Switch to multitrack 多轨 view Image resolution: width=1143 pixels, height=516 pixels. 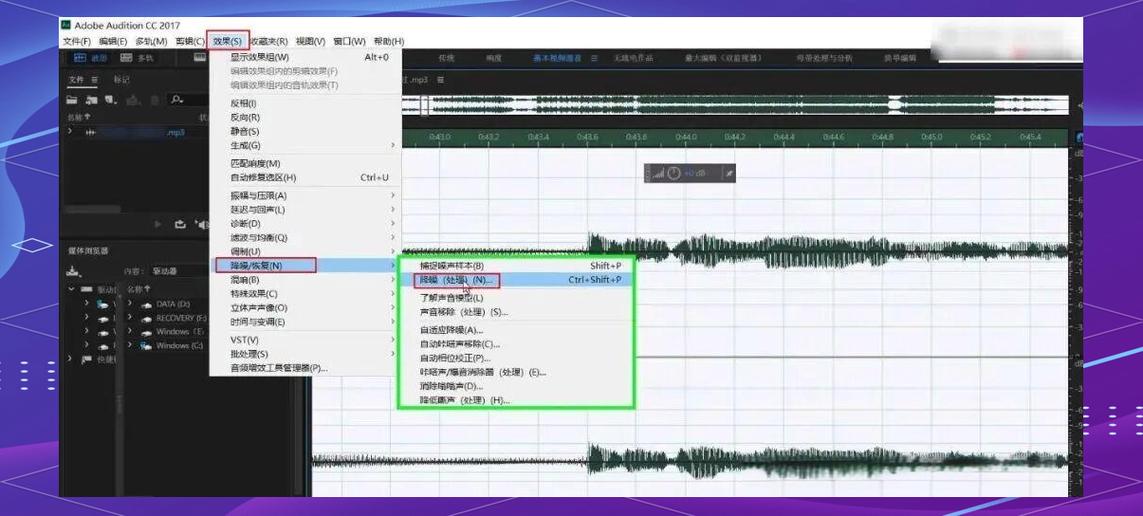(136, 58)
